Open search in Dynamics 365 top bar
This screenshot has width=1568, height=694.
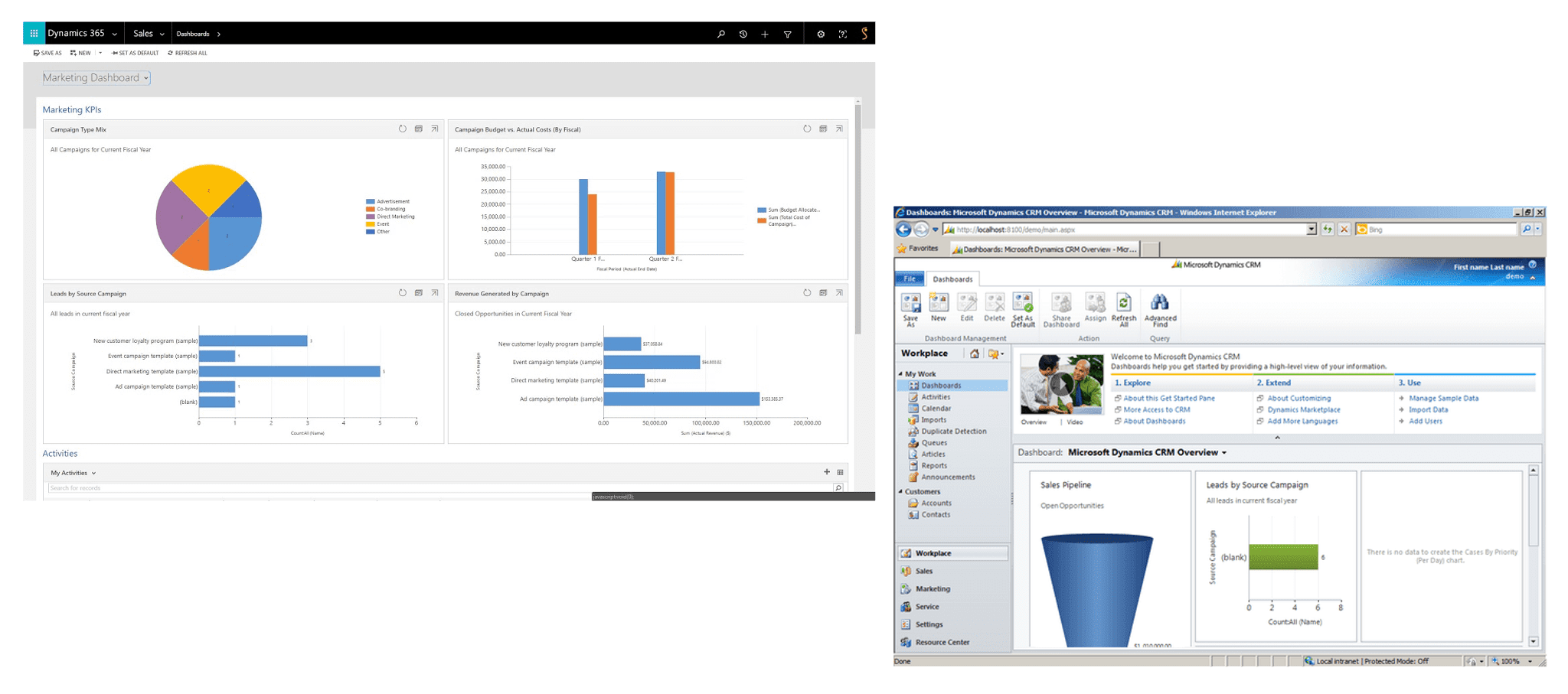click(720, 34)
